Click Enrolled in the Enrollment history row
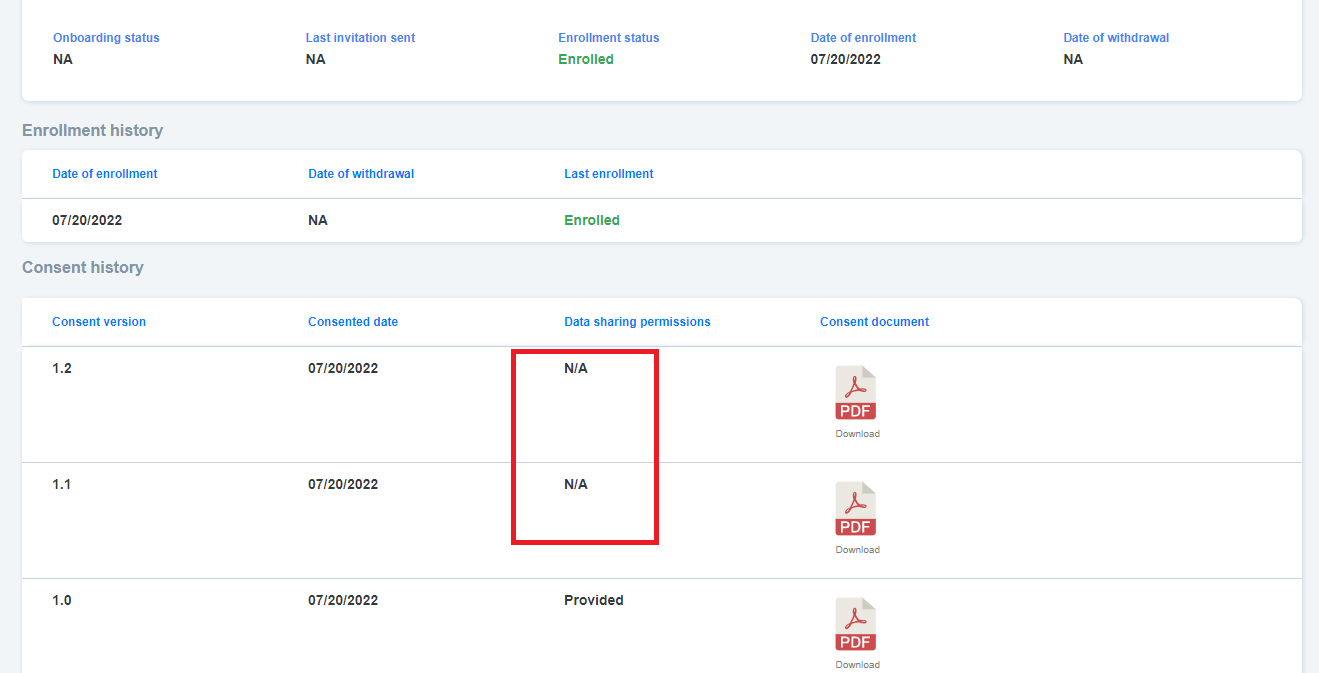1319x673 pixels. tap(592, 220)
